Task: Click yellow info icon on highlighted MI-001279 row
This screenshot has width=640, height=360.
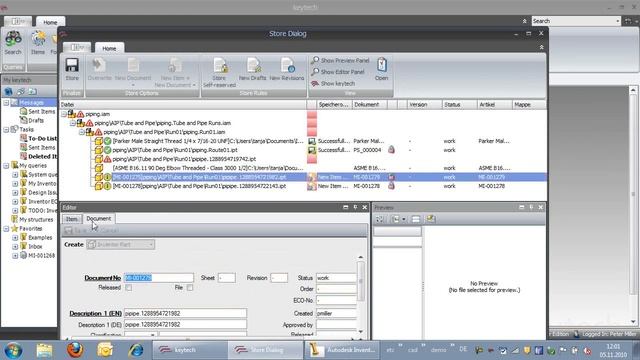Action: pos(107,177)
